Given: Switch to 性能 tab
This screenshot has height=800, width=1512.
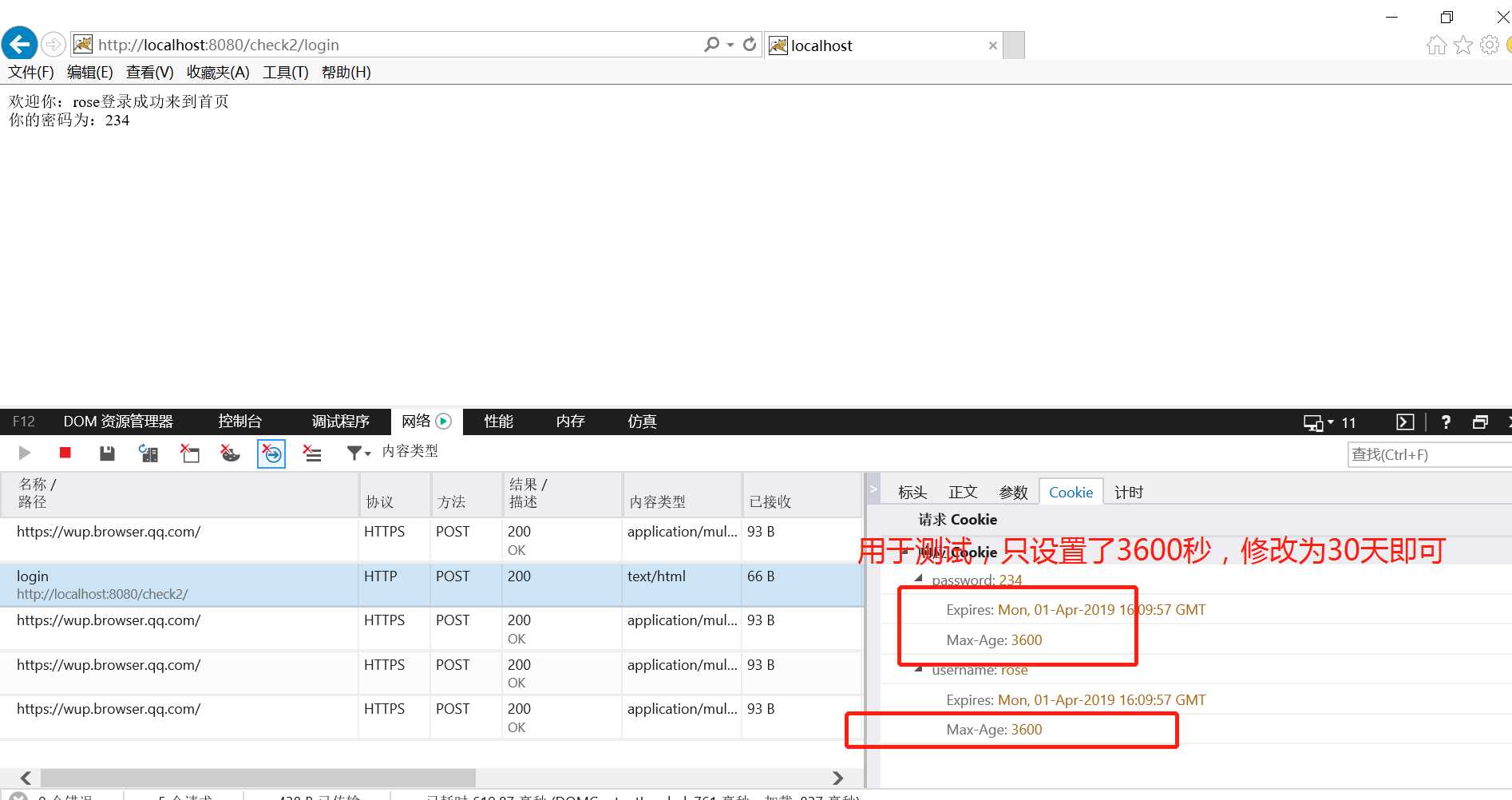Looking at the screenshot, I should point(499,422).
